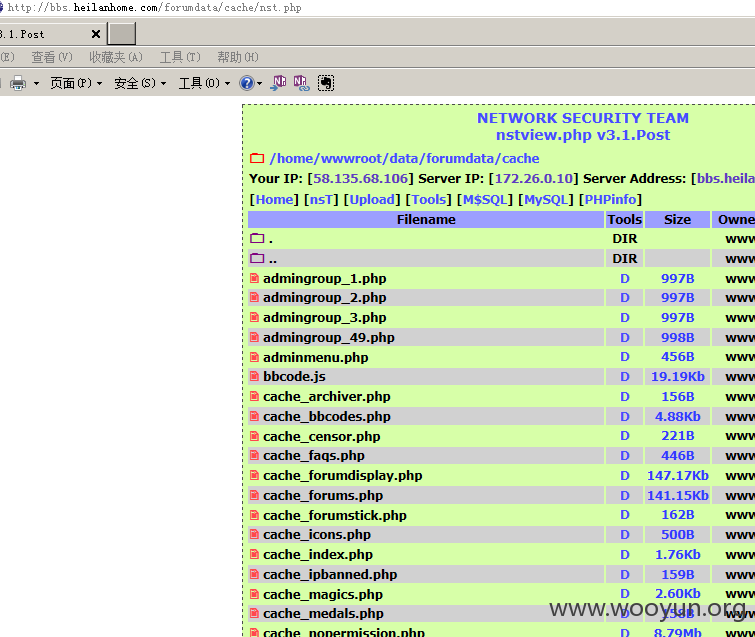Open the adminmenu.php filename
The width and height of the screenshot is (755, 637).
click(x=315, y=357)
